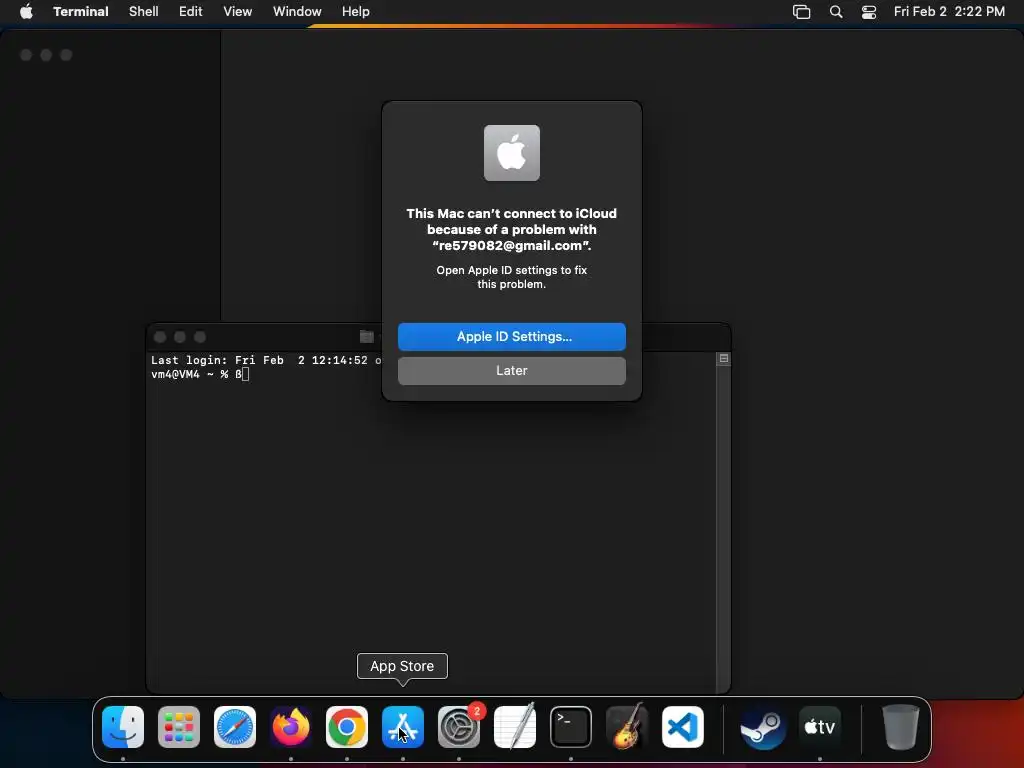Click the Terminal window vertical scrollbar

tap(724, 522)
